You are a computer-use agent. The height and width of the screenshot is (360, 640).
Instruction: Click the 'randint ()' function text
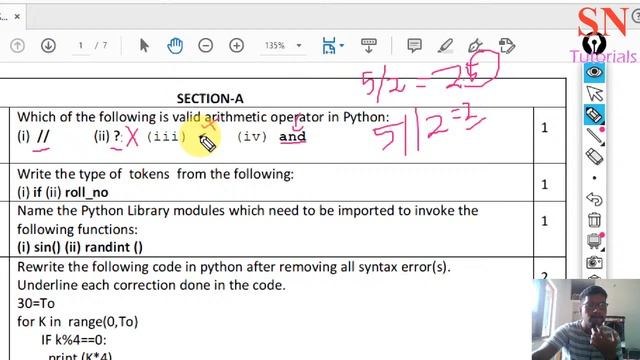click(x=113, y=247)
